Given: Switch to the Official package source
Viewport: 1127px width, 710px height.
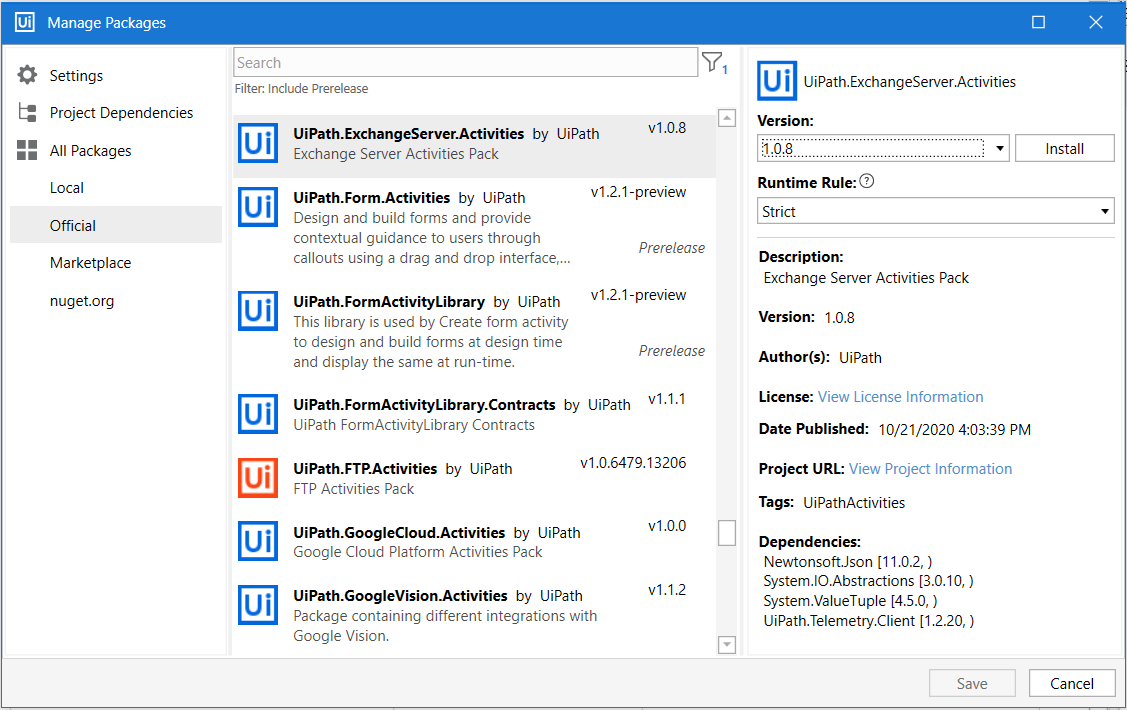Looking at the screenshot, I should pos(73,226).
